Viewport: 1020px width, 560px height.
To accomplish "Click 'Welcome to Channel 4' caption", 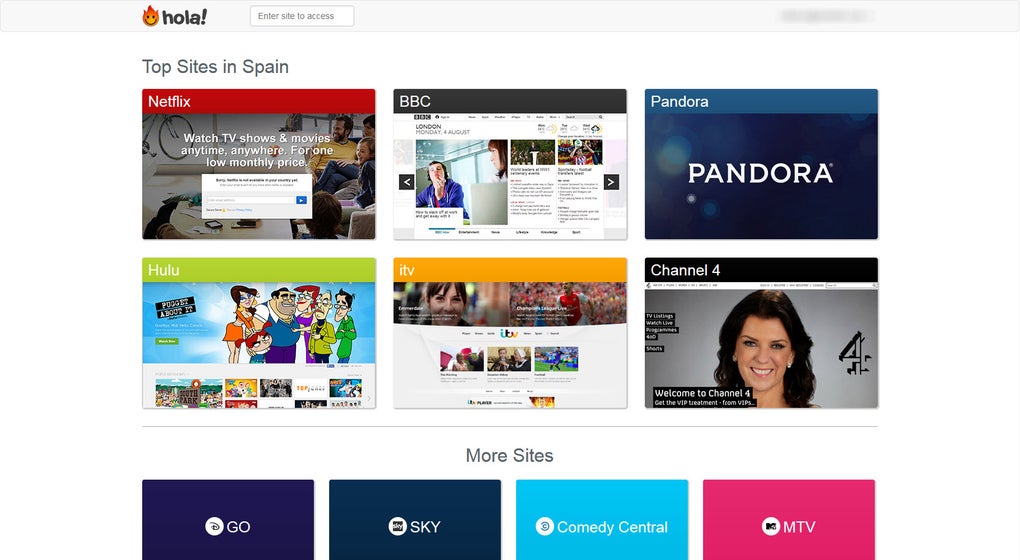I will [x=703, y=393].
